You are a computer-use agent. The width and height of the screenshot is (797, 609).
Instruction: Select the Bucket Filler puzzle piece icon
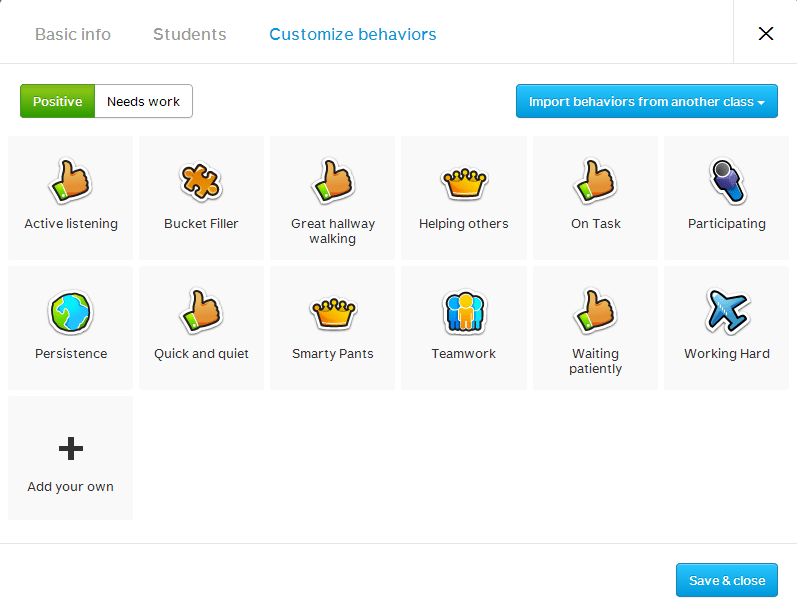click(x=201, y=182)
